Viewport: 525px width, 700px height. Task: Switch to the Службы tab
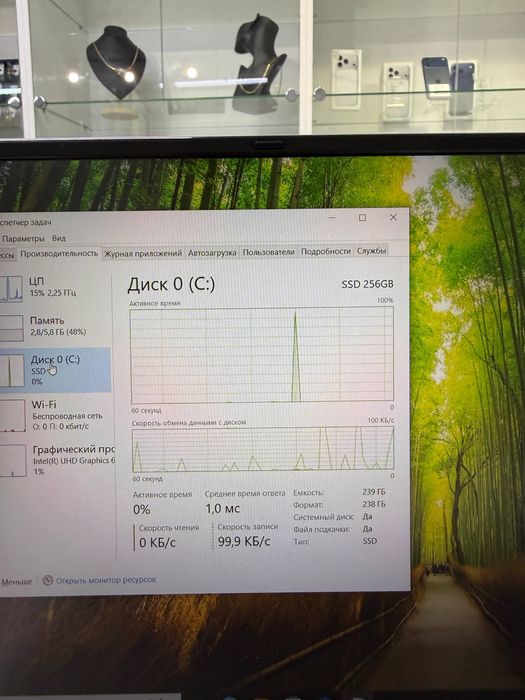pyautogui.click(x=371, y=251)
